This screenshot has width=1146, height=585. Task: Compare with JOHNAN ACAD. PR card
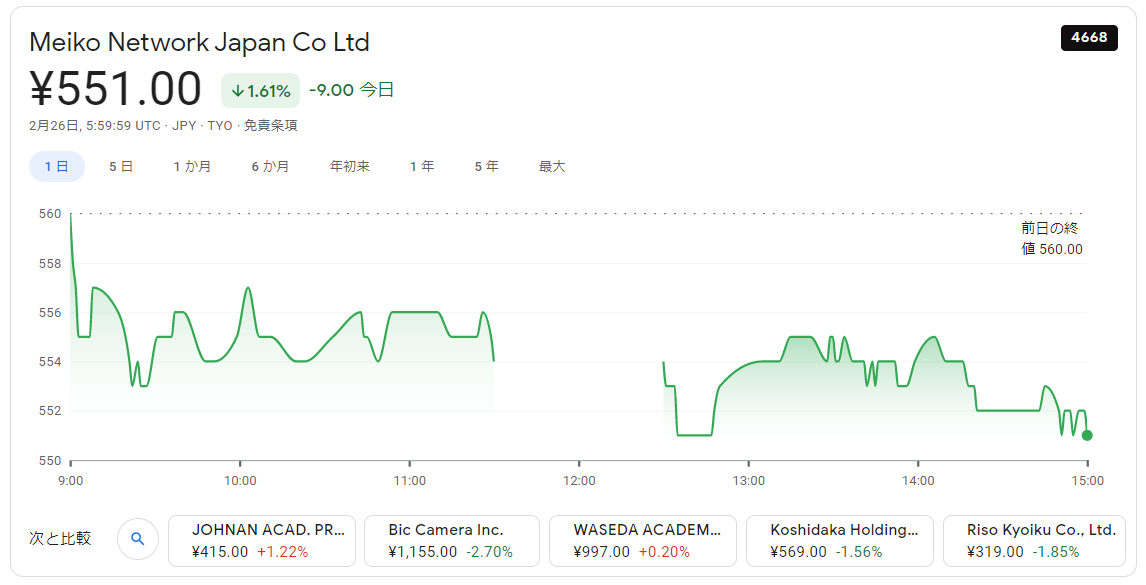(262, 540)
